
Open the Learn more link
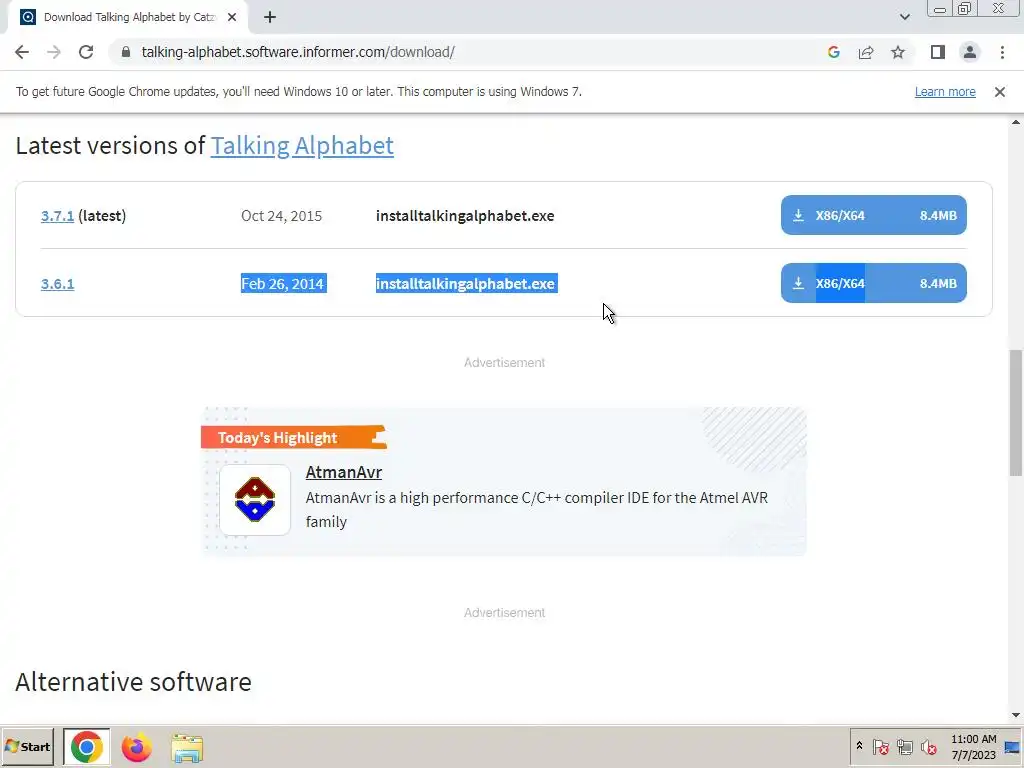(x=945, y=92)
